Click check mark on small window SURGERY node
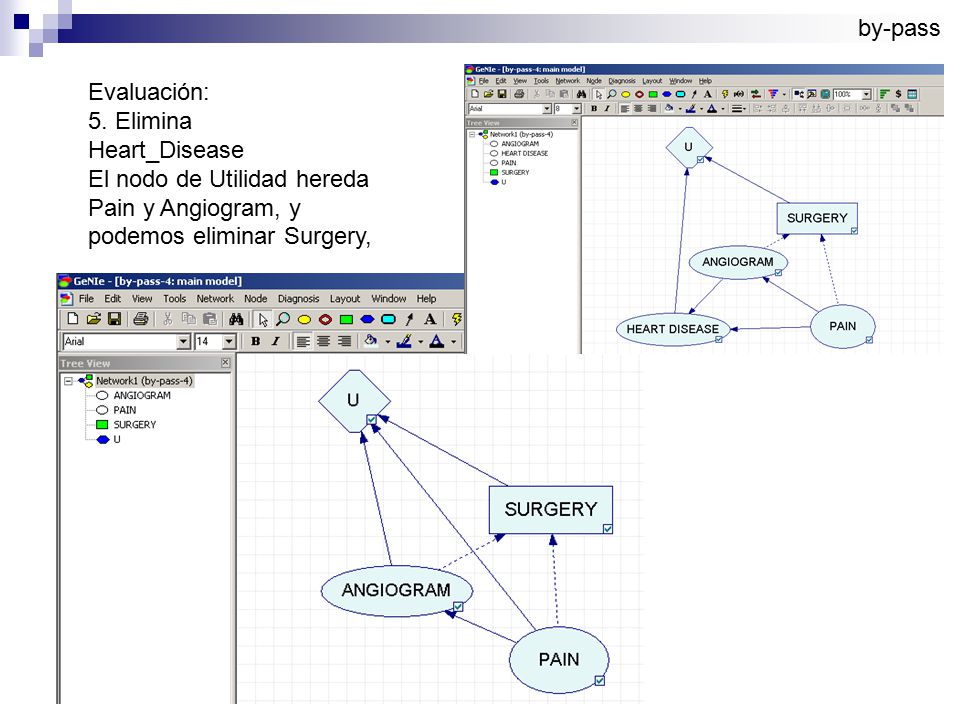The width and height of the screenshot is (960, 720). point(854,231)
